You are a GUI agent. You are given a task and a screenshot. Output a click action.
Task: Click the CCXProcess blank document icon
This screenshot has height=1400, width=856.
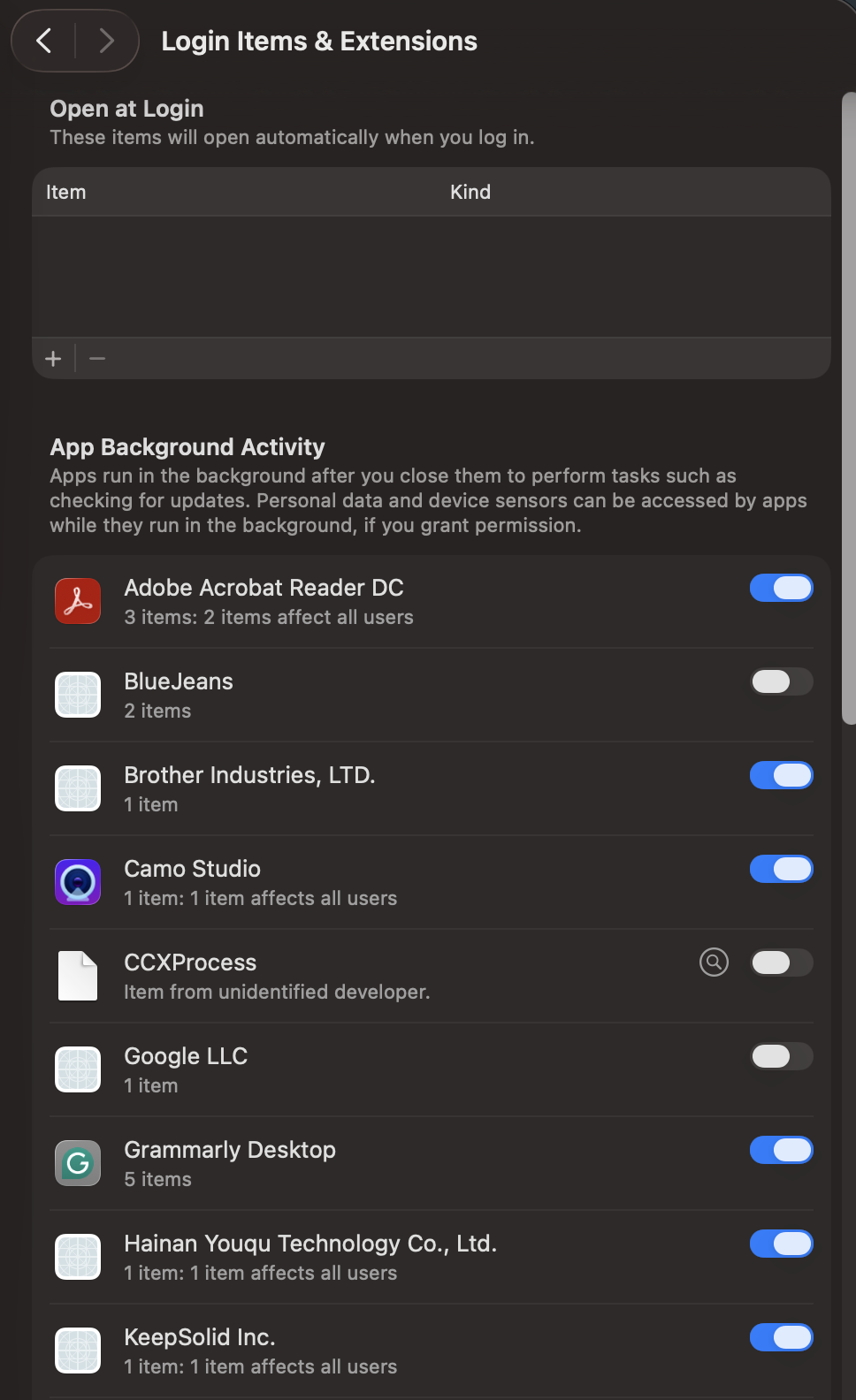(78, 976)
